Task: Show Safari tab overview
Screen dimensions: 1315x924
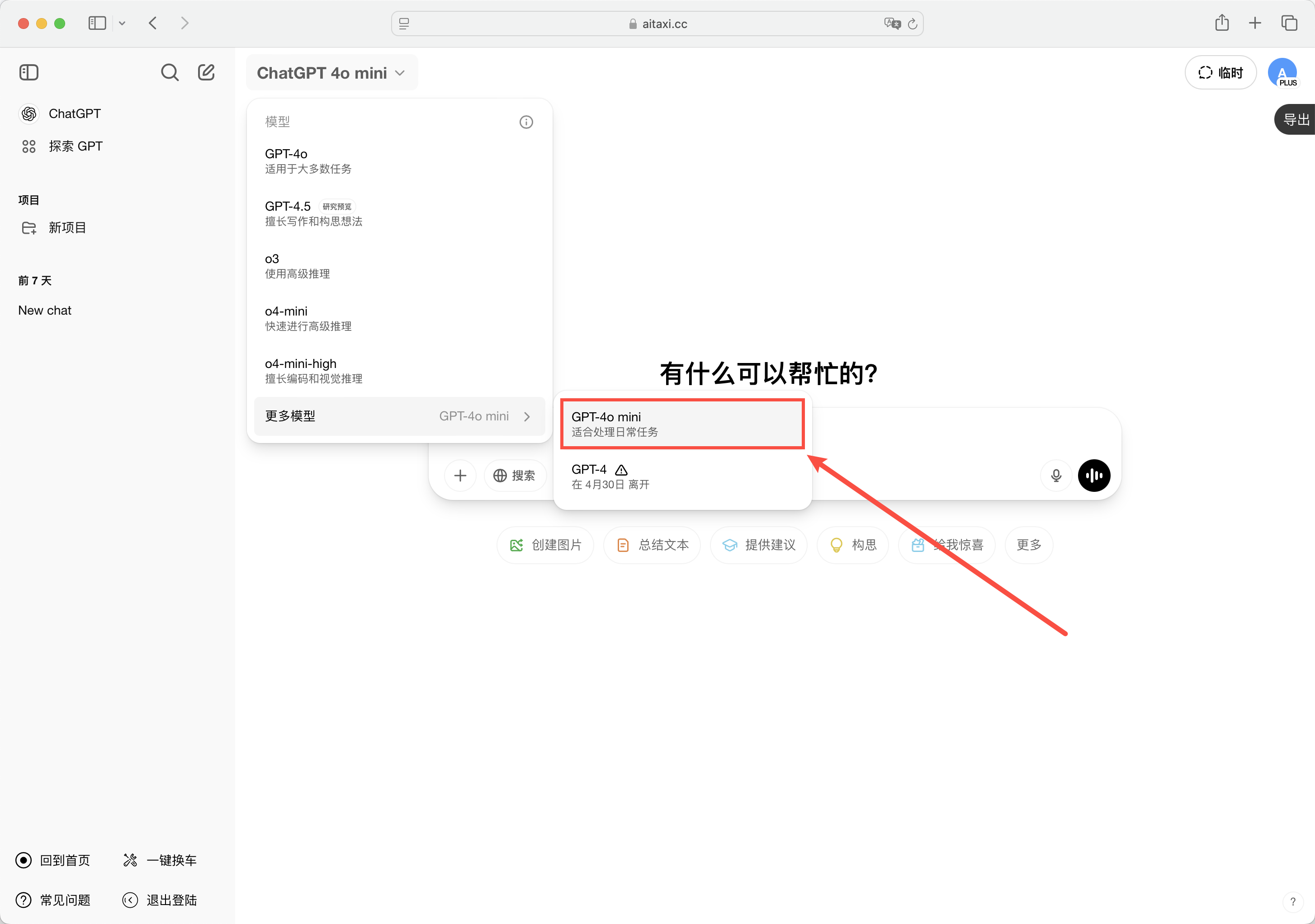Action: [x=1289, y=24]
